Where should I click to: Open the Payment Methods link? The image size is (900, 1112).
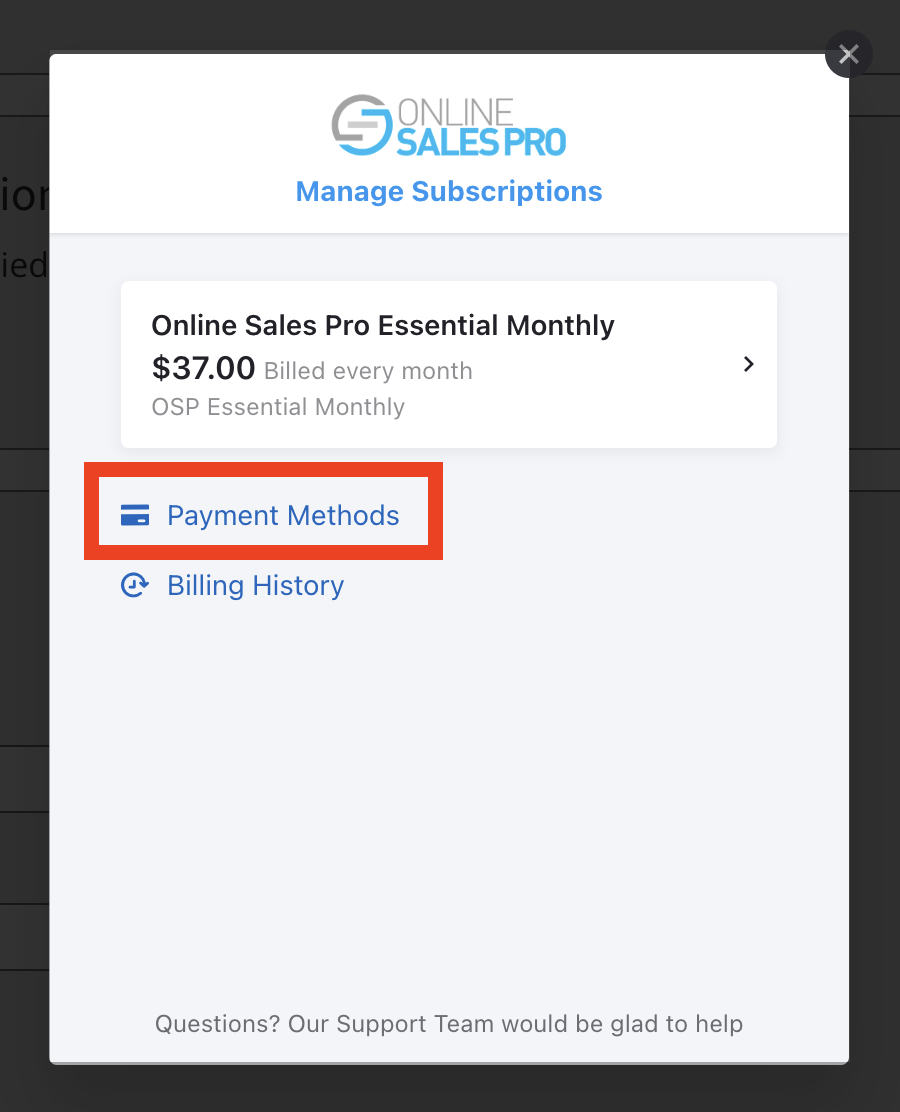tap(283, 515)
